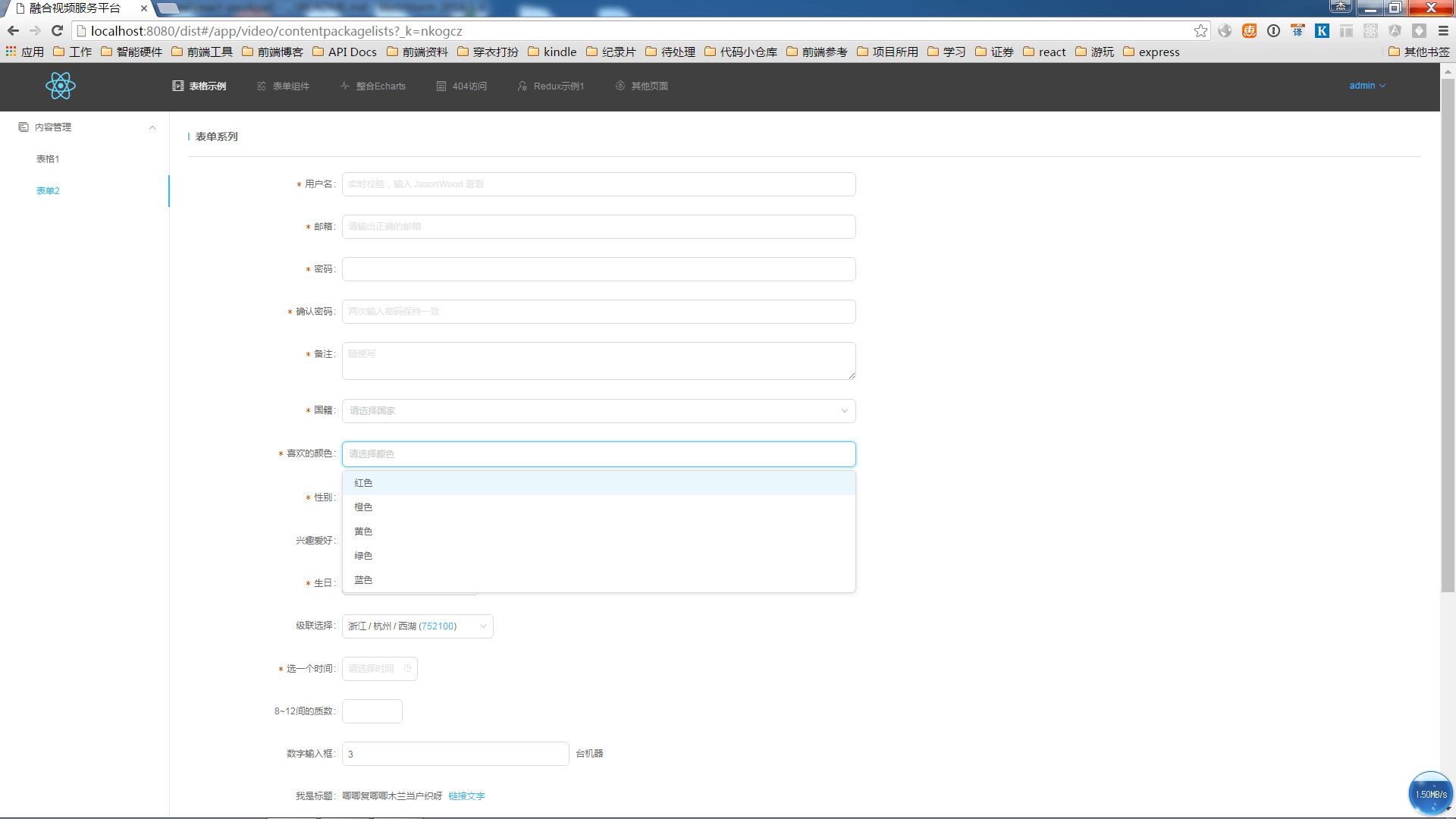This screenshot has width=1456, height=819.
Task: Focus the 用户名 input field
Action: (598, 184)
